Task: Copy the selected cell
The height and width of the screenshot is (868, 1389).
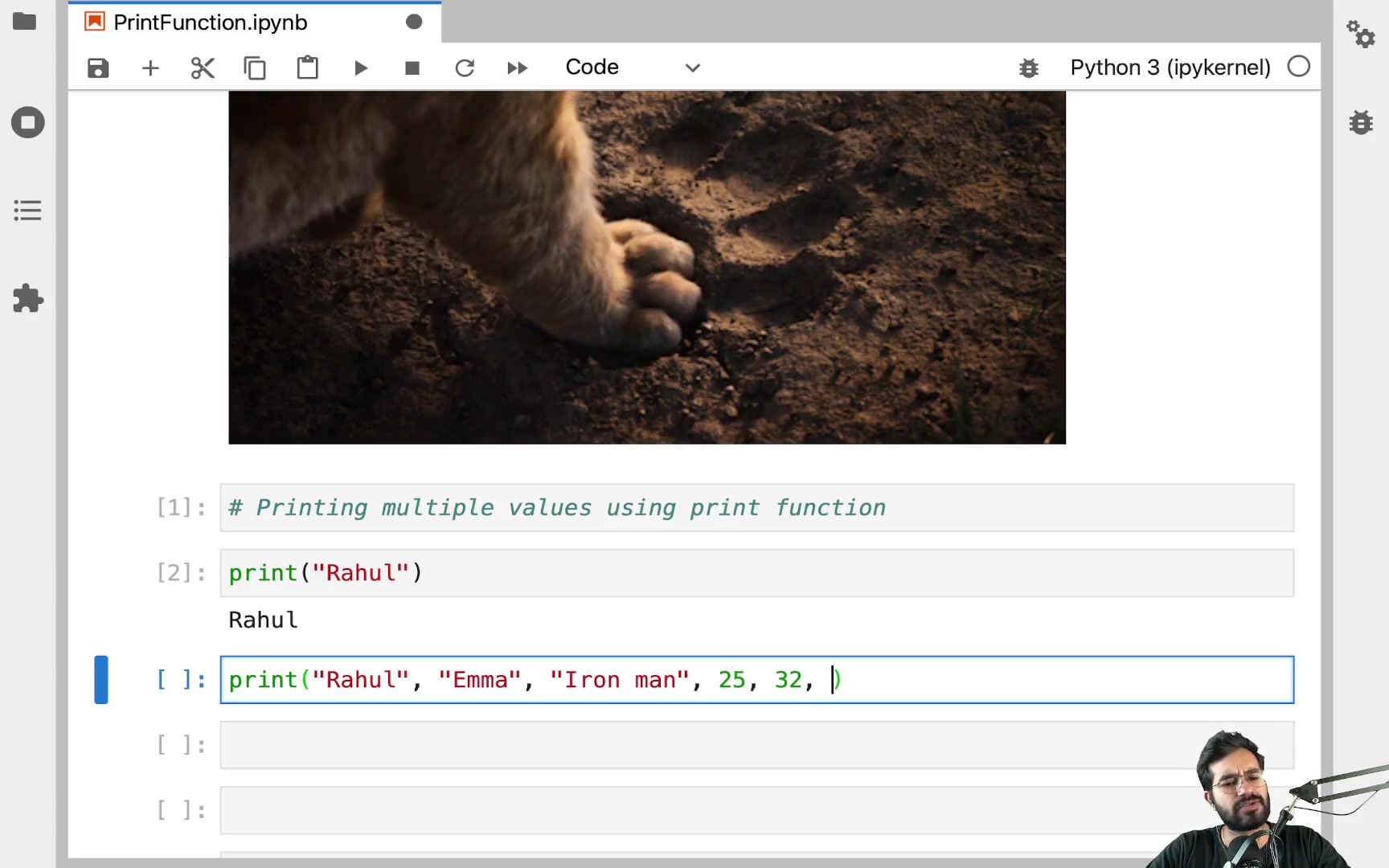Action: (x=255, y=68)
